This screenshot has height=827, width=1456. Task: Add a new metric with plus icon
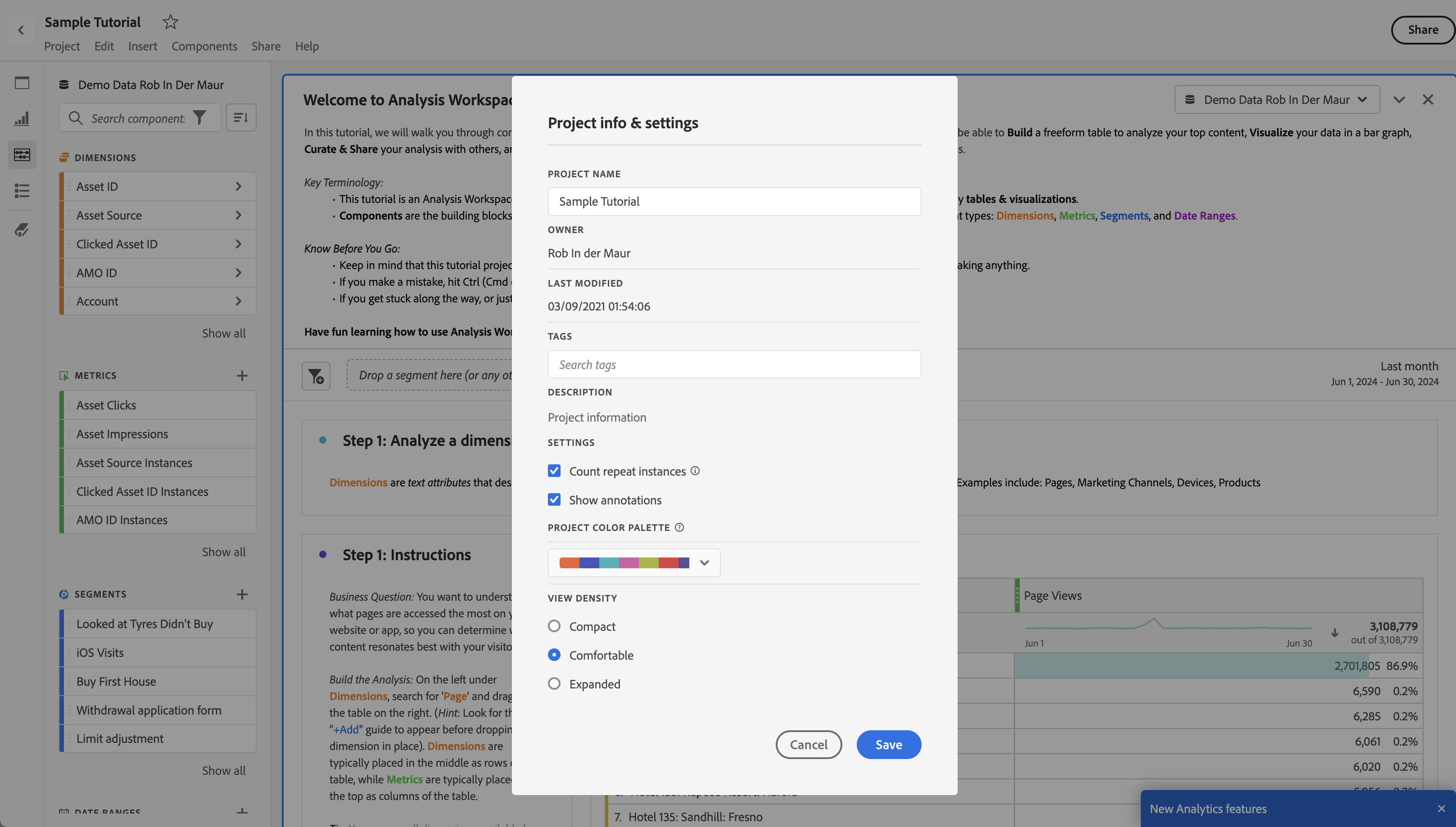(242, 375)
